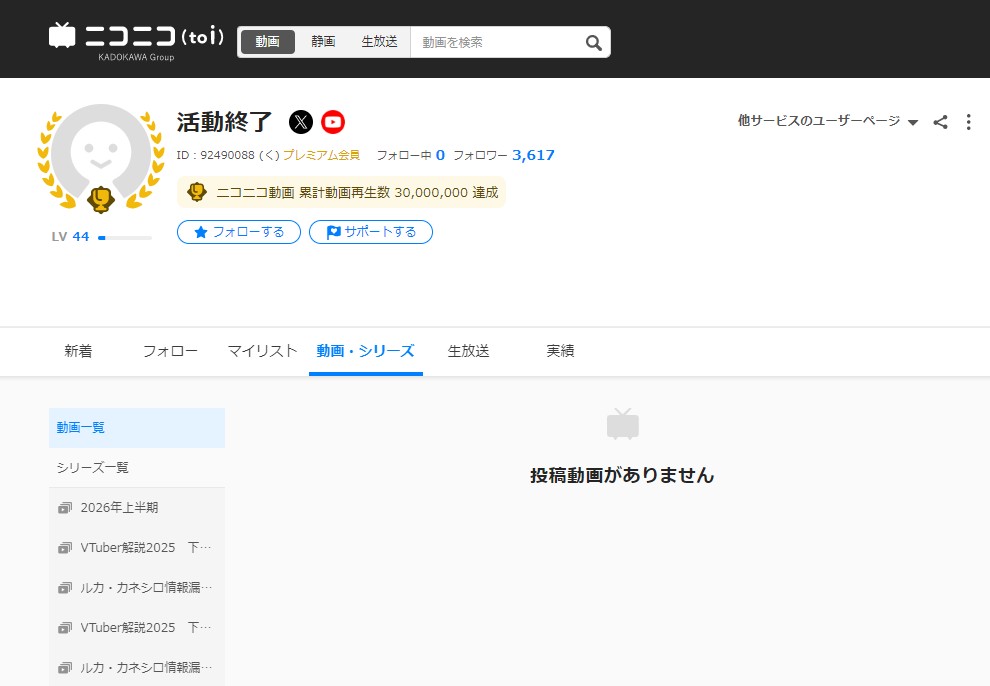Click the gold trophy badge on avatar
This screenshot has height=686, width=990.
point(101,198)
